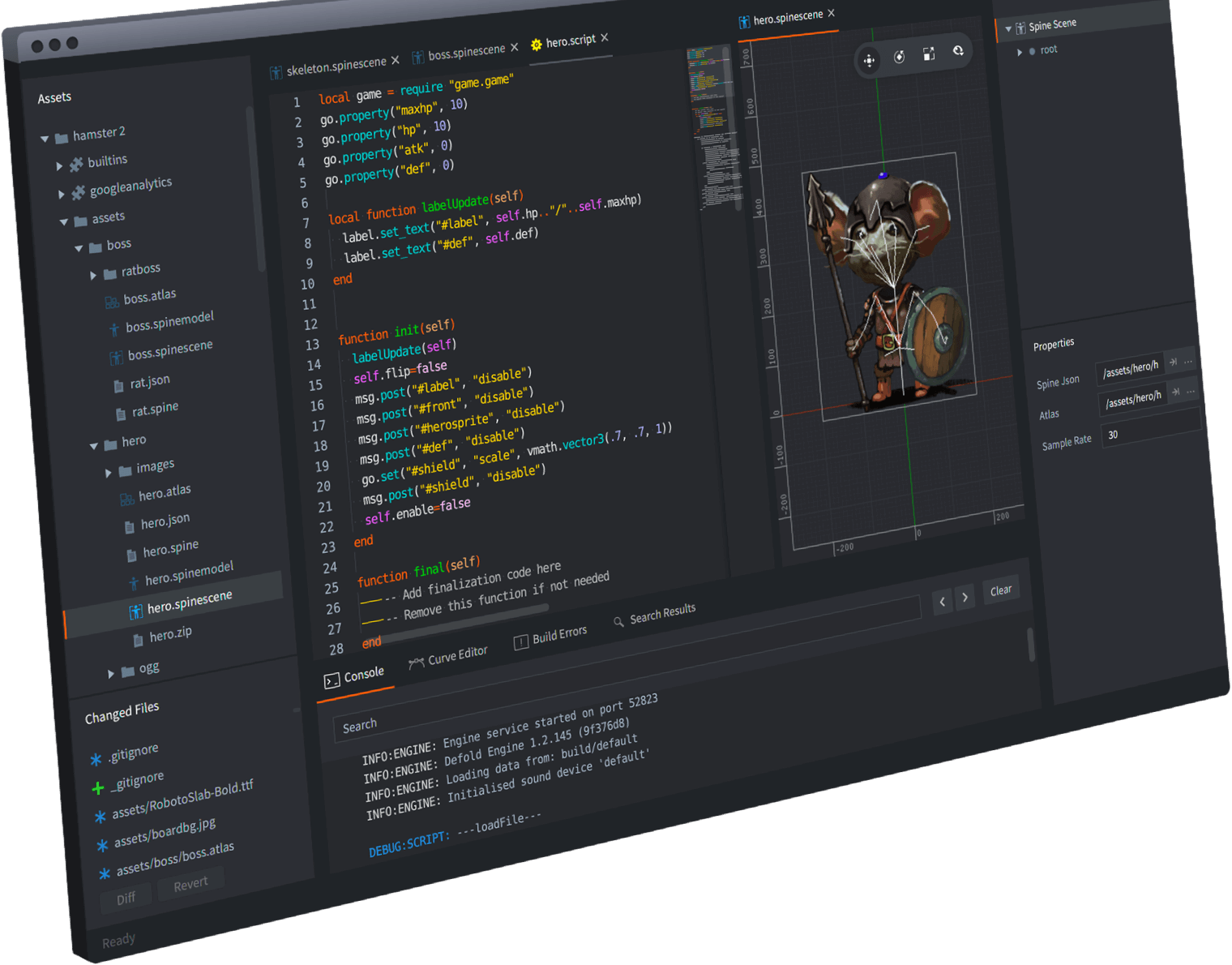Image resolution: width=1232 pixels, height=965 pixels.
Task: Click the Diff button
Action: [126, 899]
